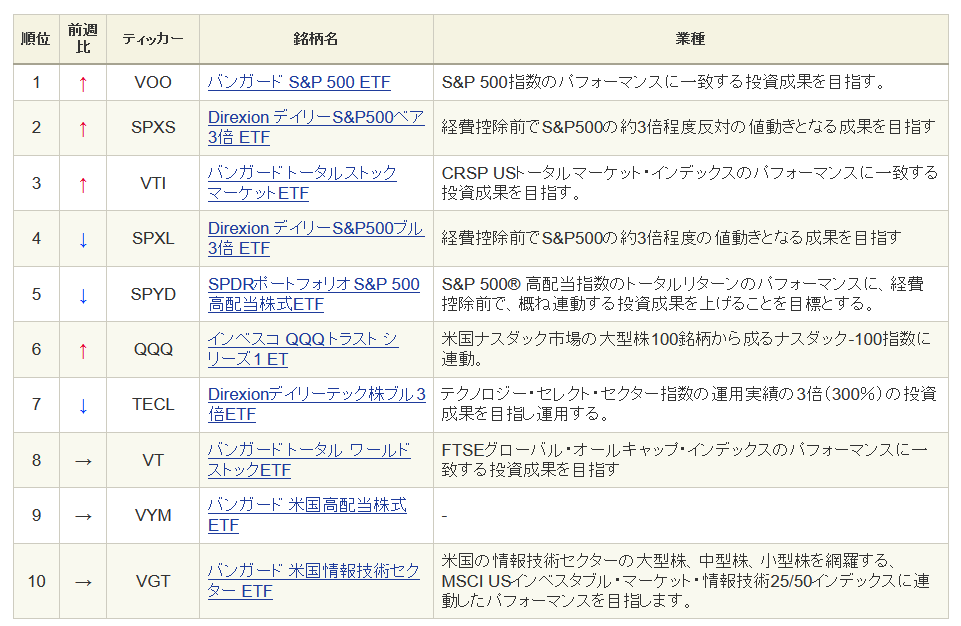Click the VGT description mentioning MSCI US
This screenshot has width=961, height=626.
(x=686, y=581)
